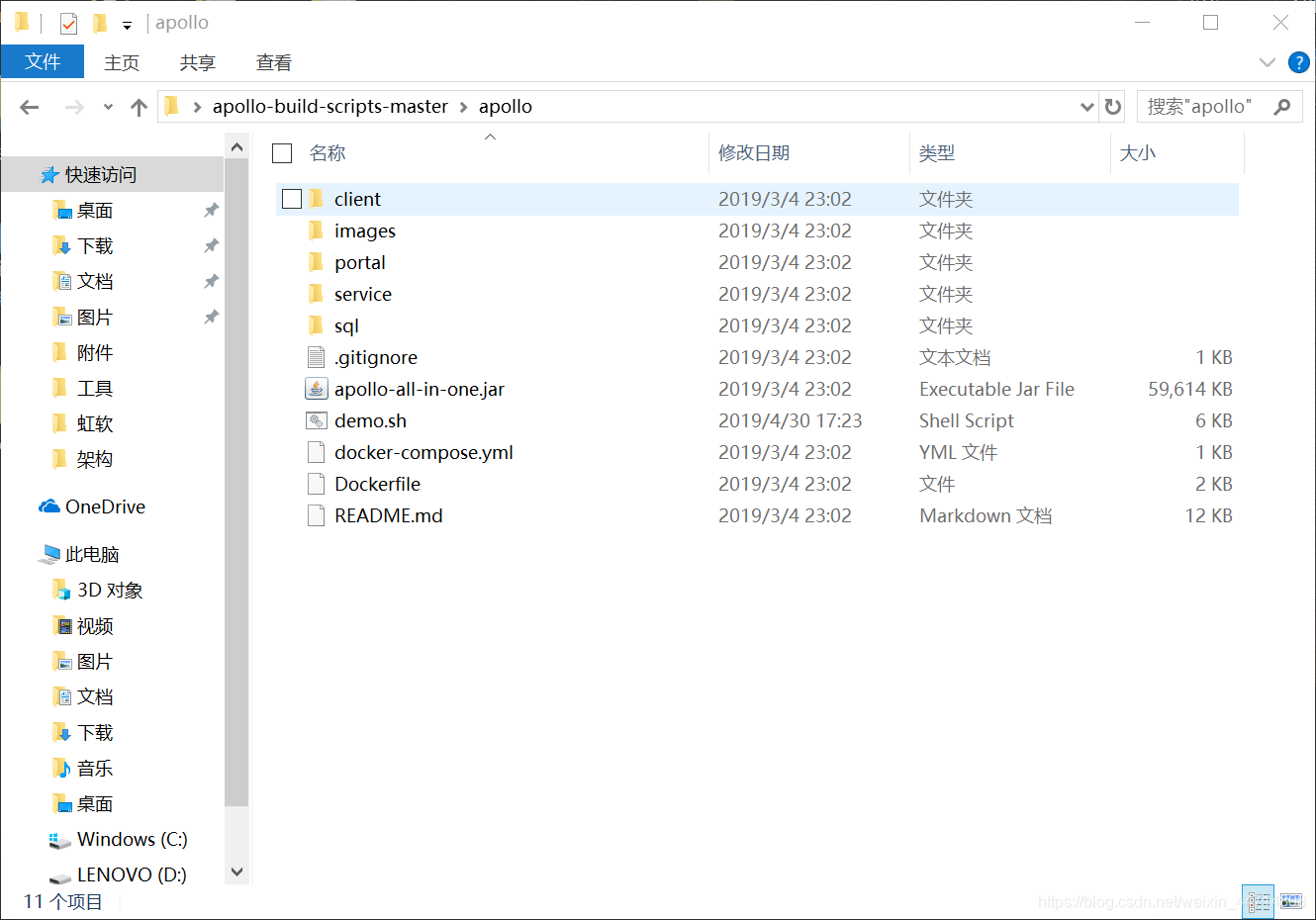Click demo.sh date 2019/4/30 17:23
The height and width of the screenshot is (920, 1316).
[791, 420]
